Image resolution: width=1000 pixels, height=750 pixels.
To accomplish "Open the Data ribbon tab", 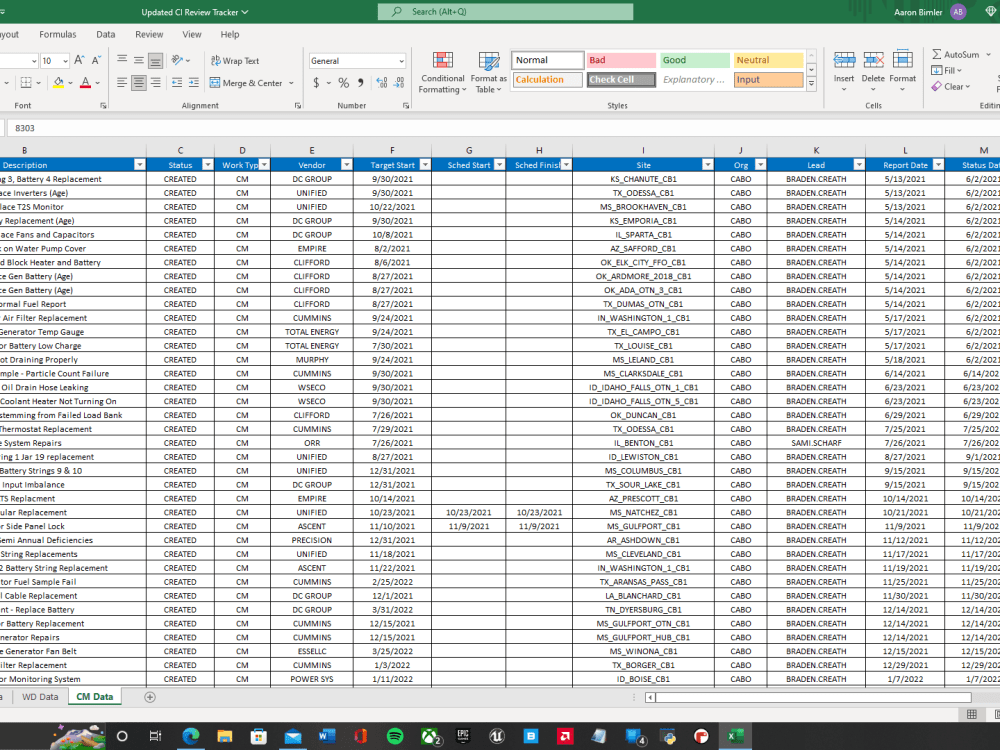I will point(104,33).
